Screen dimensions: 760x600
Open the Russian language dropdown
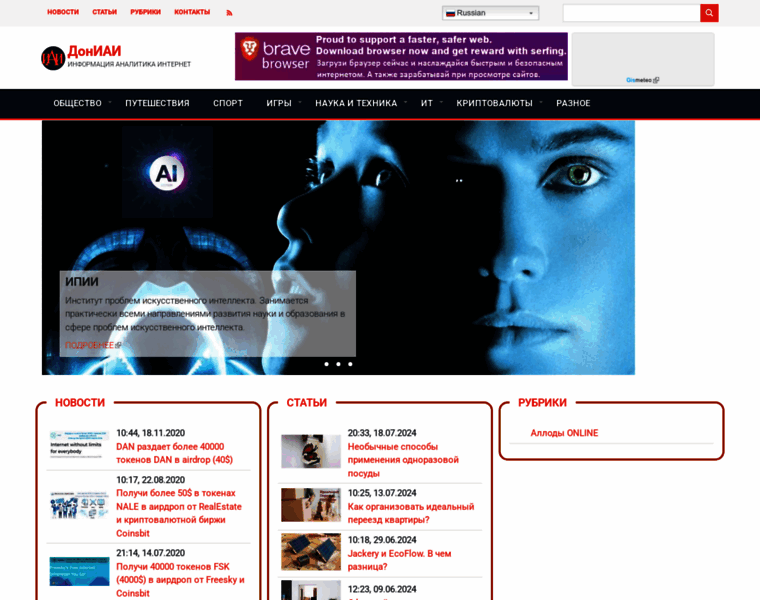pos(491,13)
